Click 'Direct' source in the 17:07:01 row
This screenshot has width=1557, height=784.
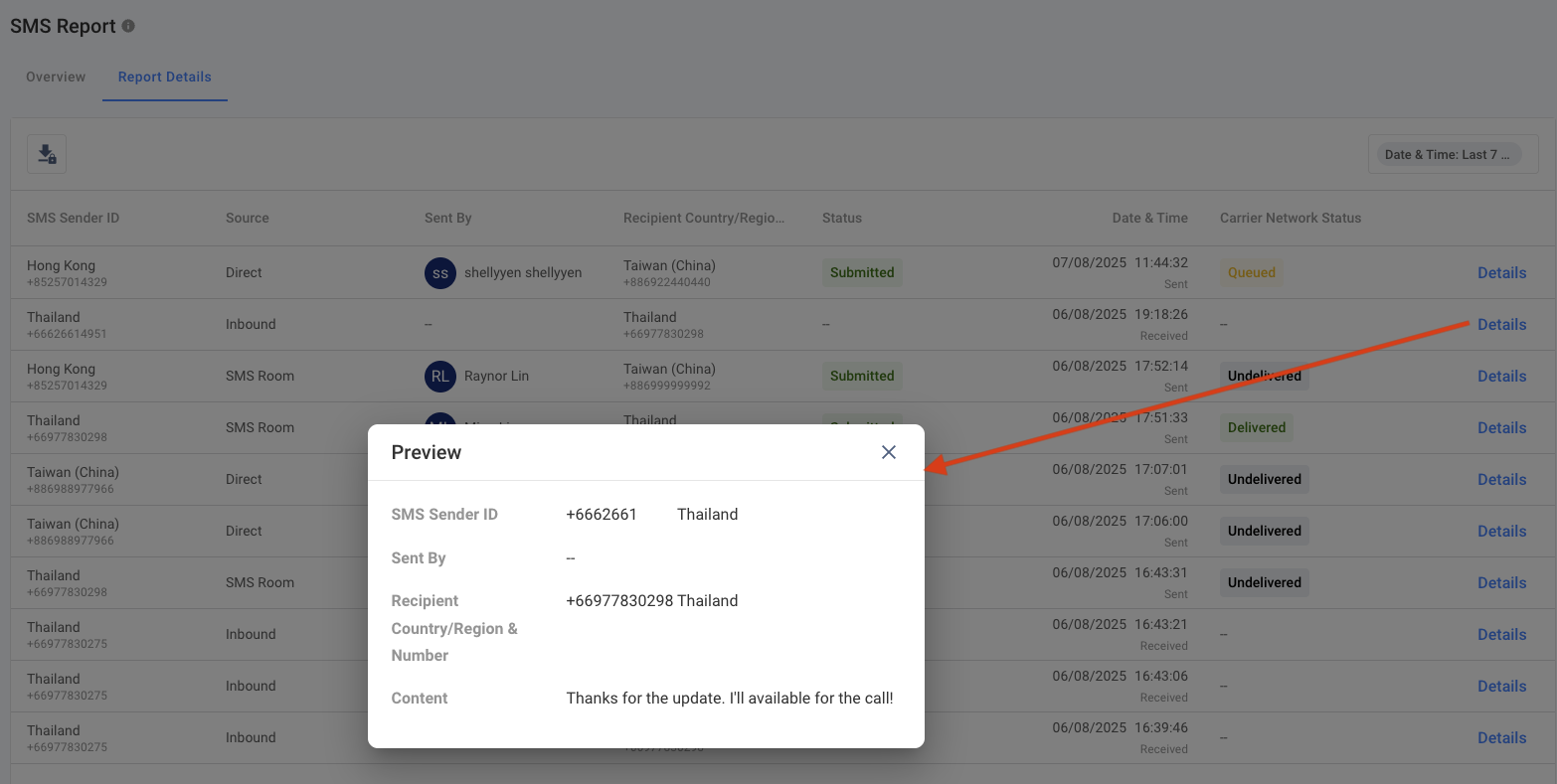pos(244,479)
